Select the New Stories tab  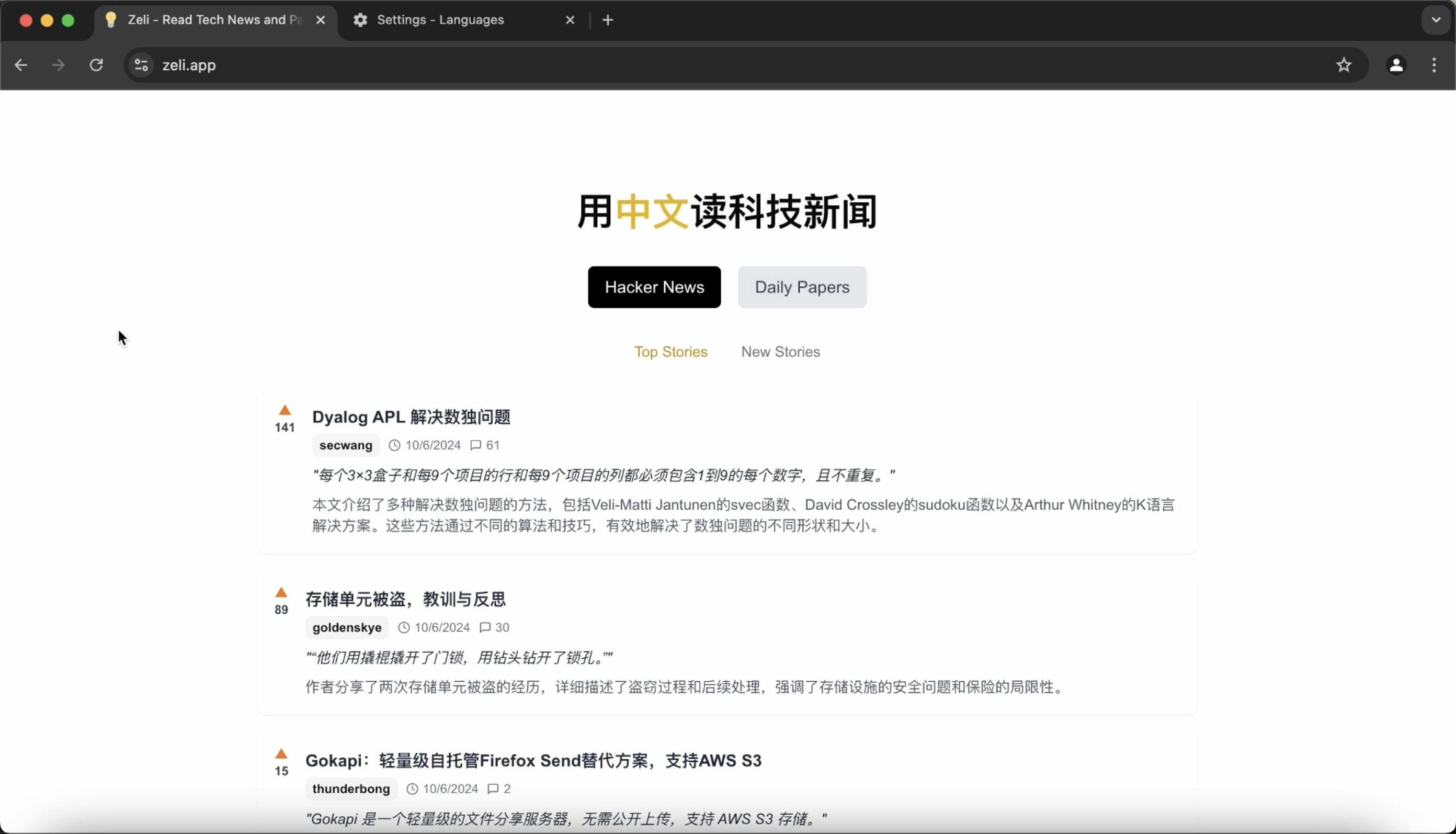(780, 352)
